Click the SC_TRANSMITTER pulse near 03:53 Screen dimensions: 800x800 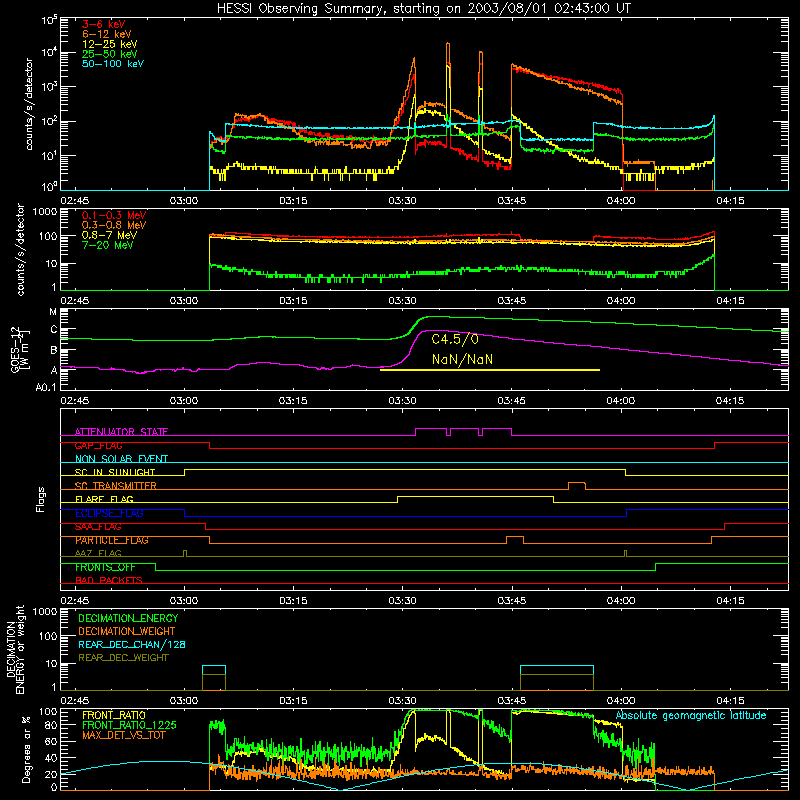(577, 485)
